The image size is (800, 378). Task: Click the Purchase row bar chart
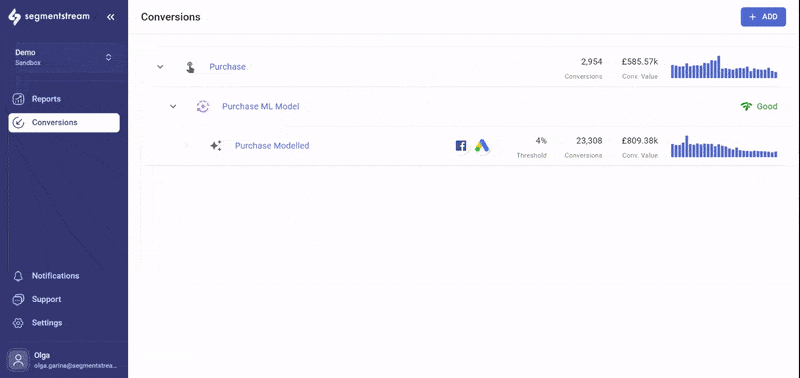click(x=724, y=67)
